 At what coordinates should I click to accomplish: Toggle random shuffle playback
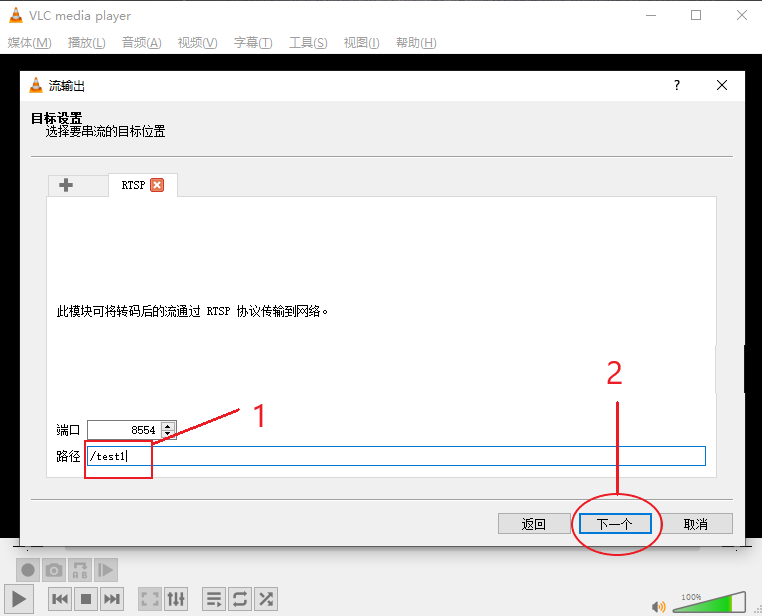(266, 599)
